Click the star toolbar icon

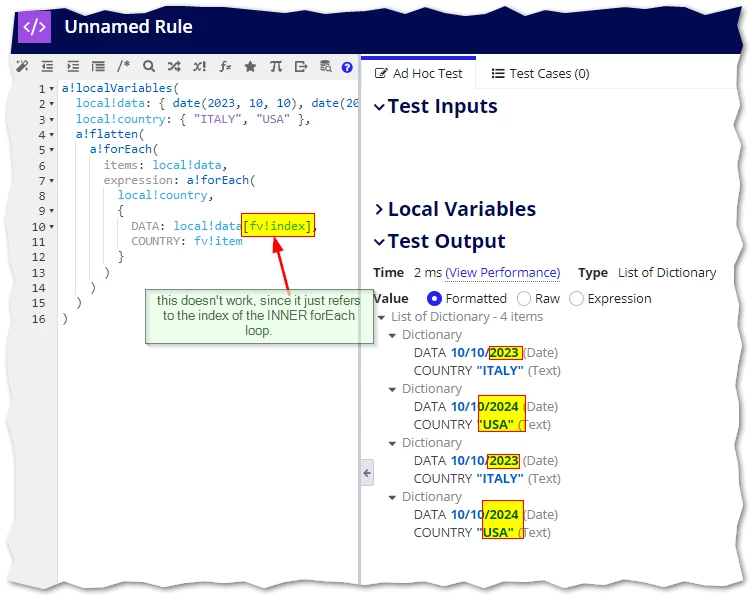pos(250,66)
